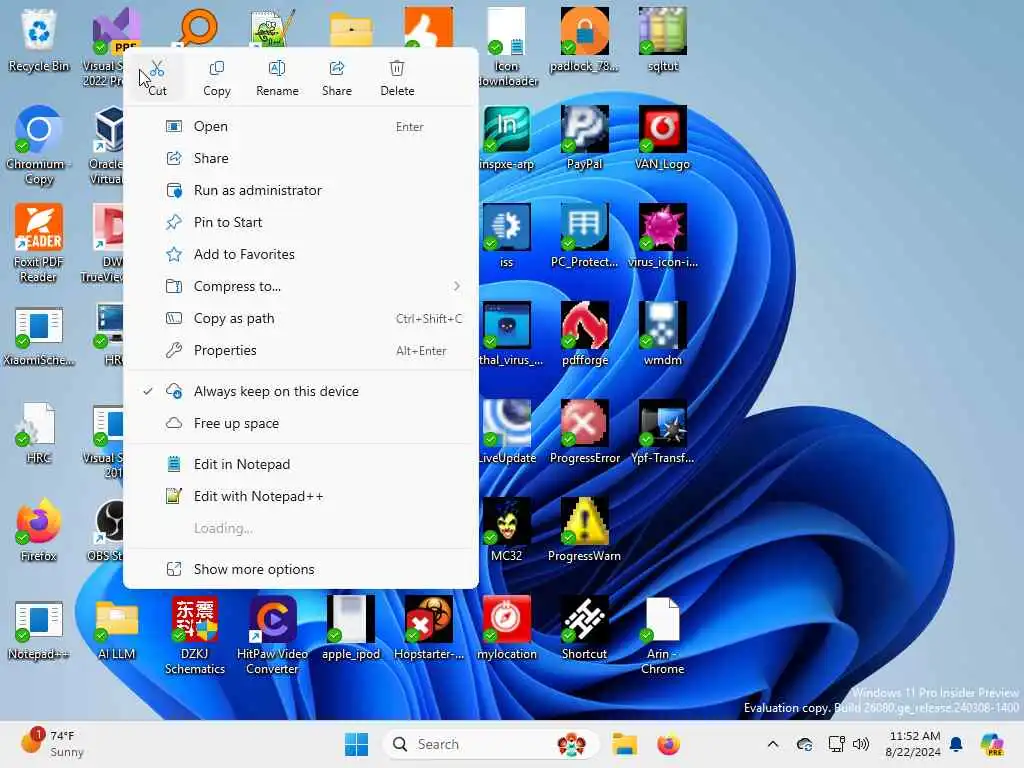The image size is (1024, 768).
Task: Select the Foxit PDF Reader desktop icon
Action: click(x=39, y=243)
